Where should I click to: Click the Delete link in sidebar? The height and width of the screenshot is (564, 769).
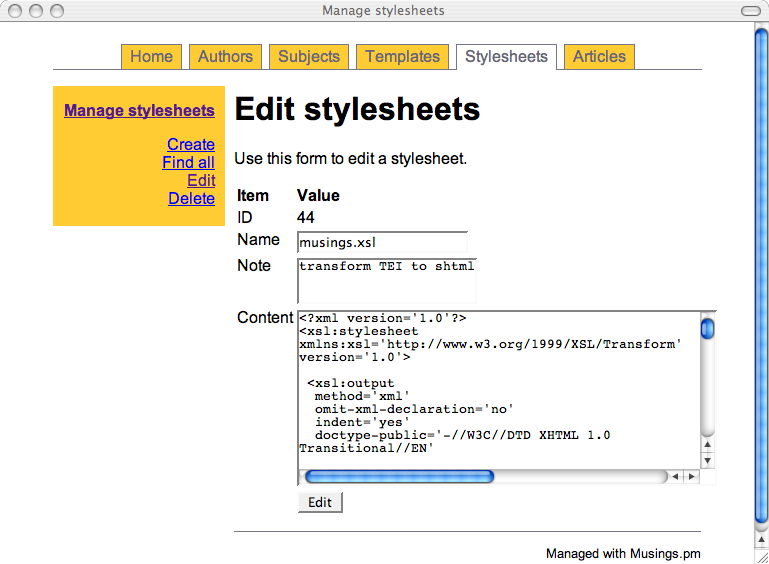[191, 199]
